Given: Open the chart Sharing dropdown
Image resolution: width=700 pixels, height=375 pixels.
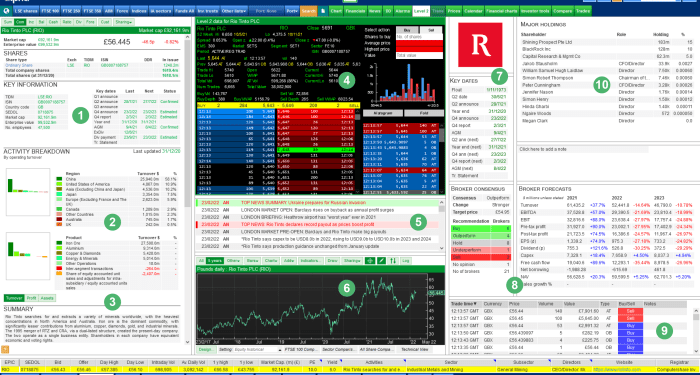Looking at the screenshot, I should click(x=353, y=260).
